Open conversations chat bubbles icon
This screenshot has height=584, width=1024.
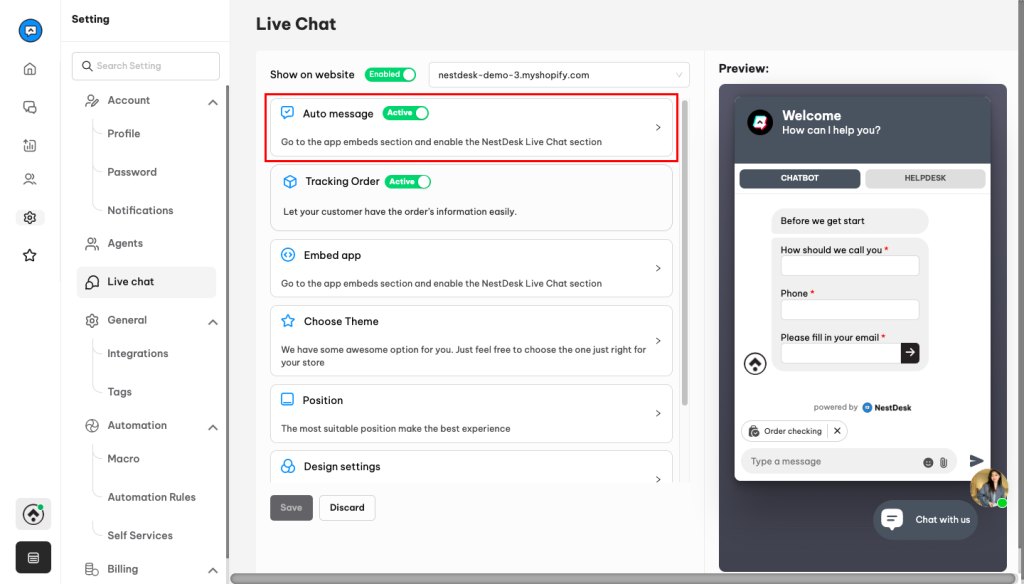[30, 107]
